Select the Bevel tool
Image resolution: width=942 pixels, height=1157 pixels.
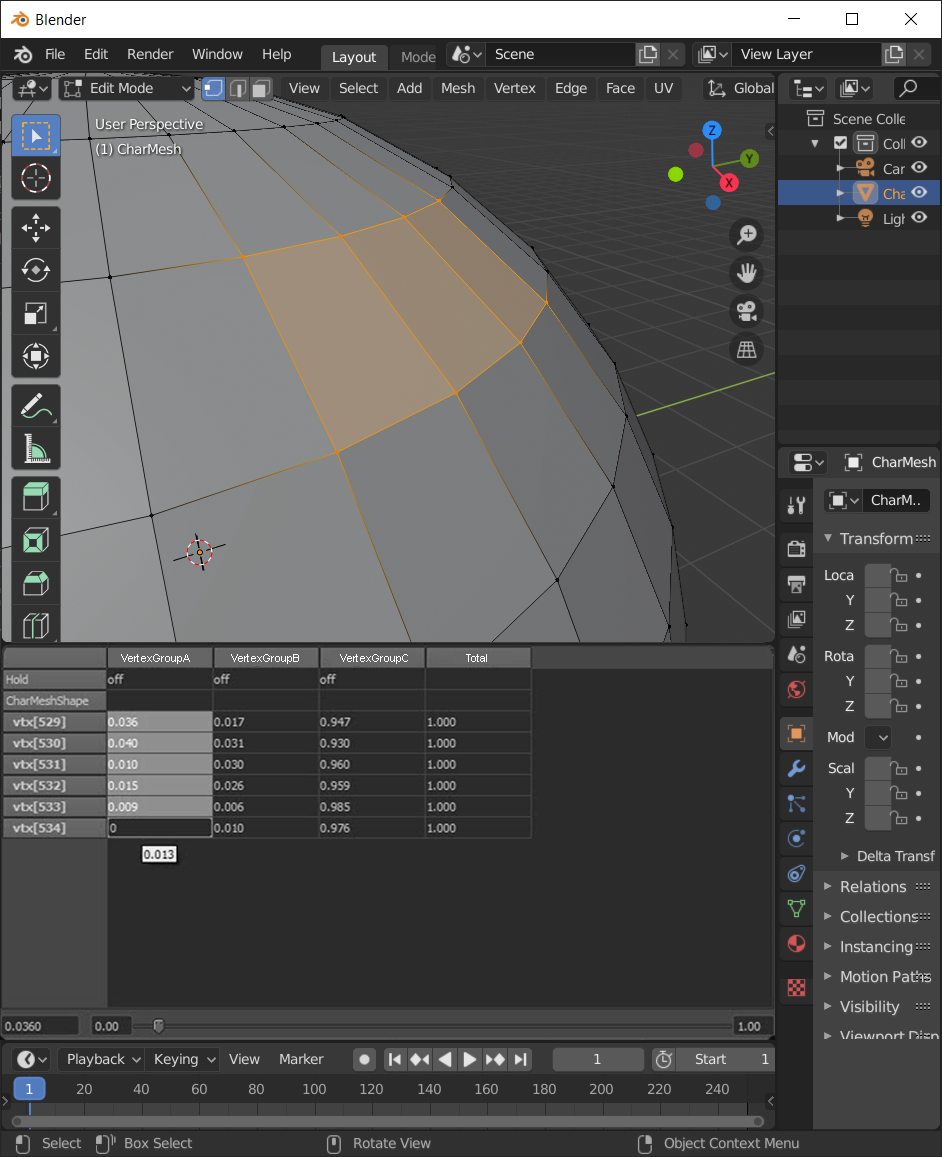(35, 584)
